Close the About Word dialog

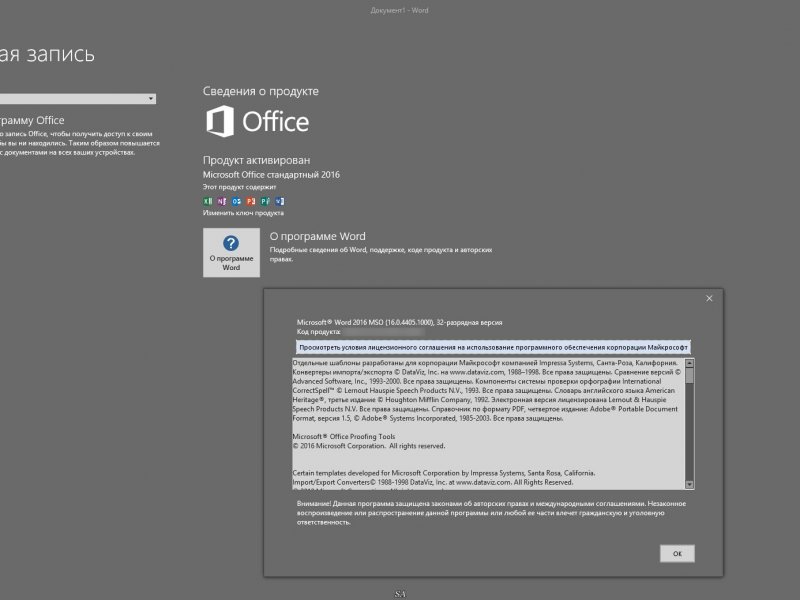pyautogui.click(x=709, y=298)
